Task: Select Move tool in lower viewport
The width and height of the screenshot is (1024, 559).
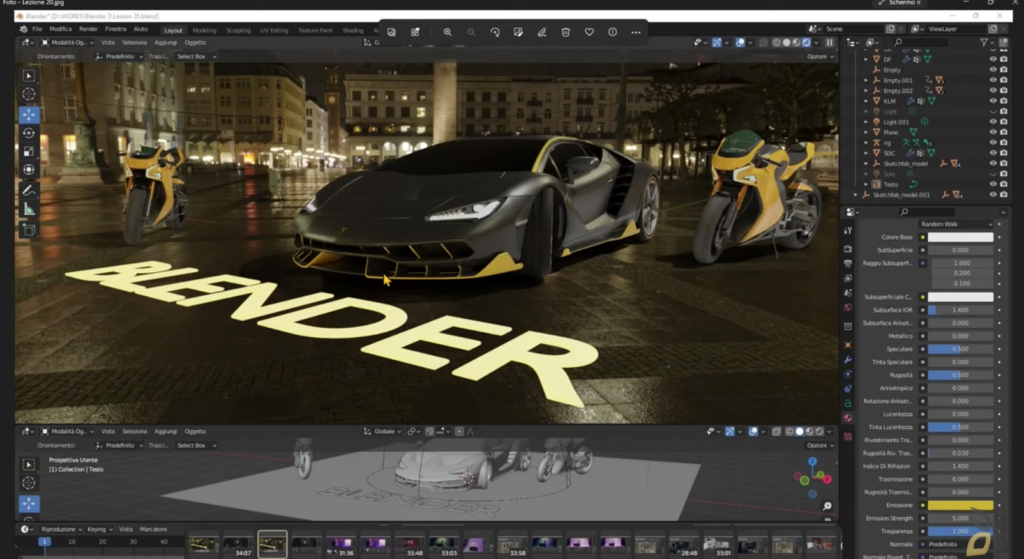Action: (x=29, y=503)
